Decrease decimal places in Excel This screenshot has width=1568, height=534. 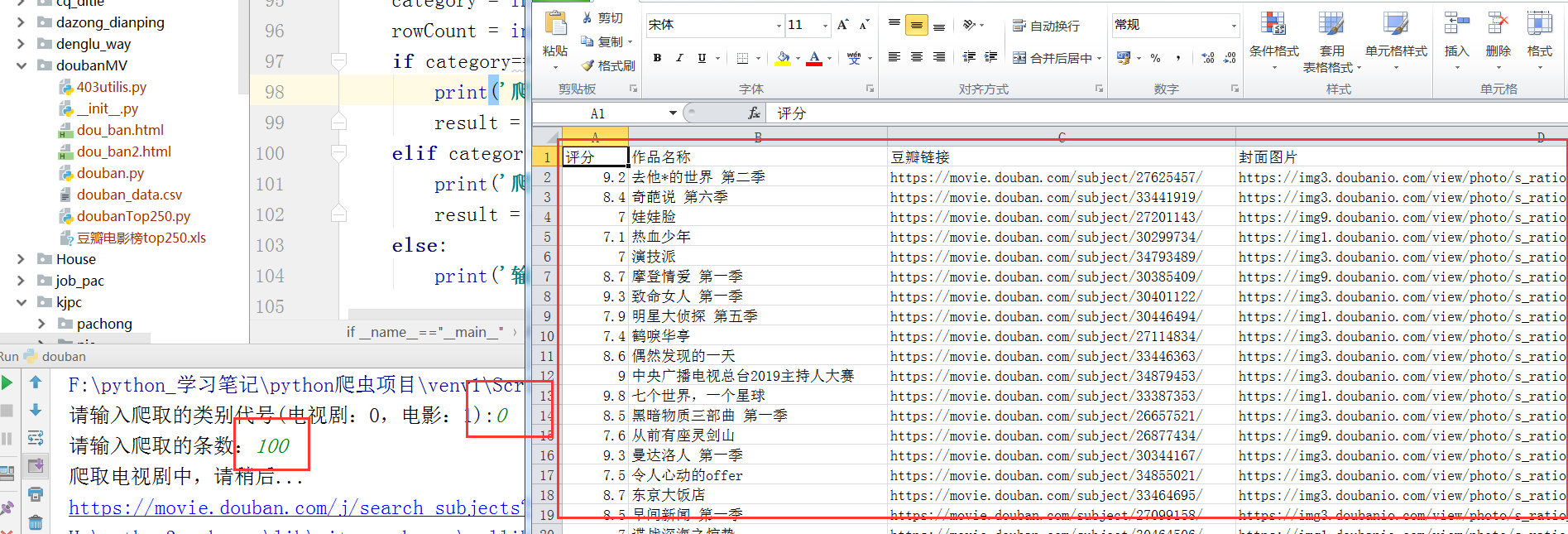pyautogui.click(x=1230, y=58)
